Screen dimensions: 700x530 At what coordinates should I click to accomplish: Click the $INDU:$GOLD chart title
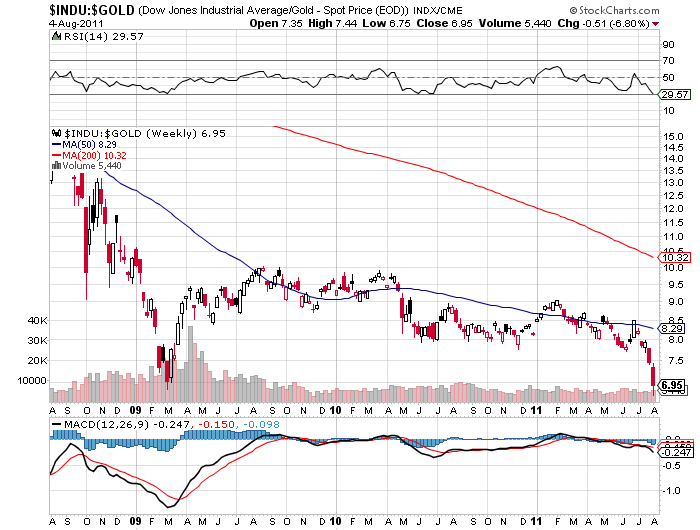click(x=92, y=10)
